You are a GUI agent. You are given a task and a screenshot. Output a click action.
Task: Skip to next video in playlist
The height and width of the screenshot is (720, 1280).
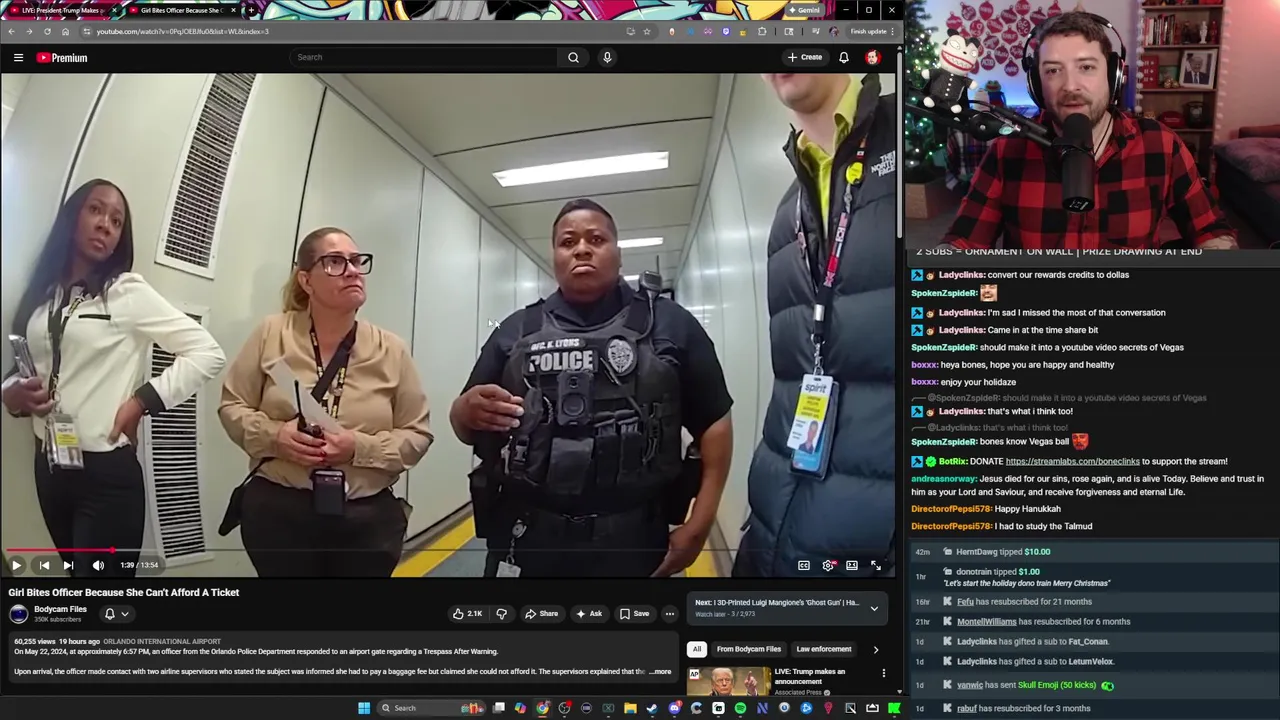click(x=68, y=565)
